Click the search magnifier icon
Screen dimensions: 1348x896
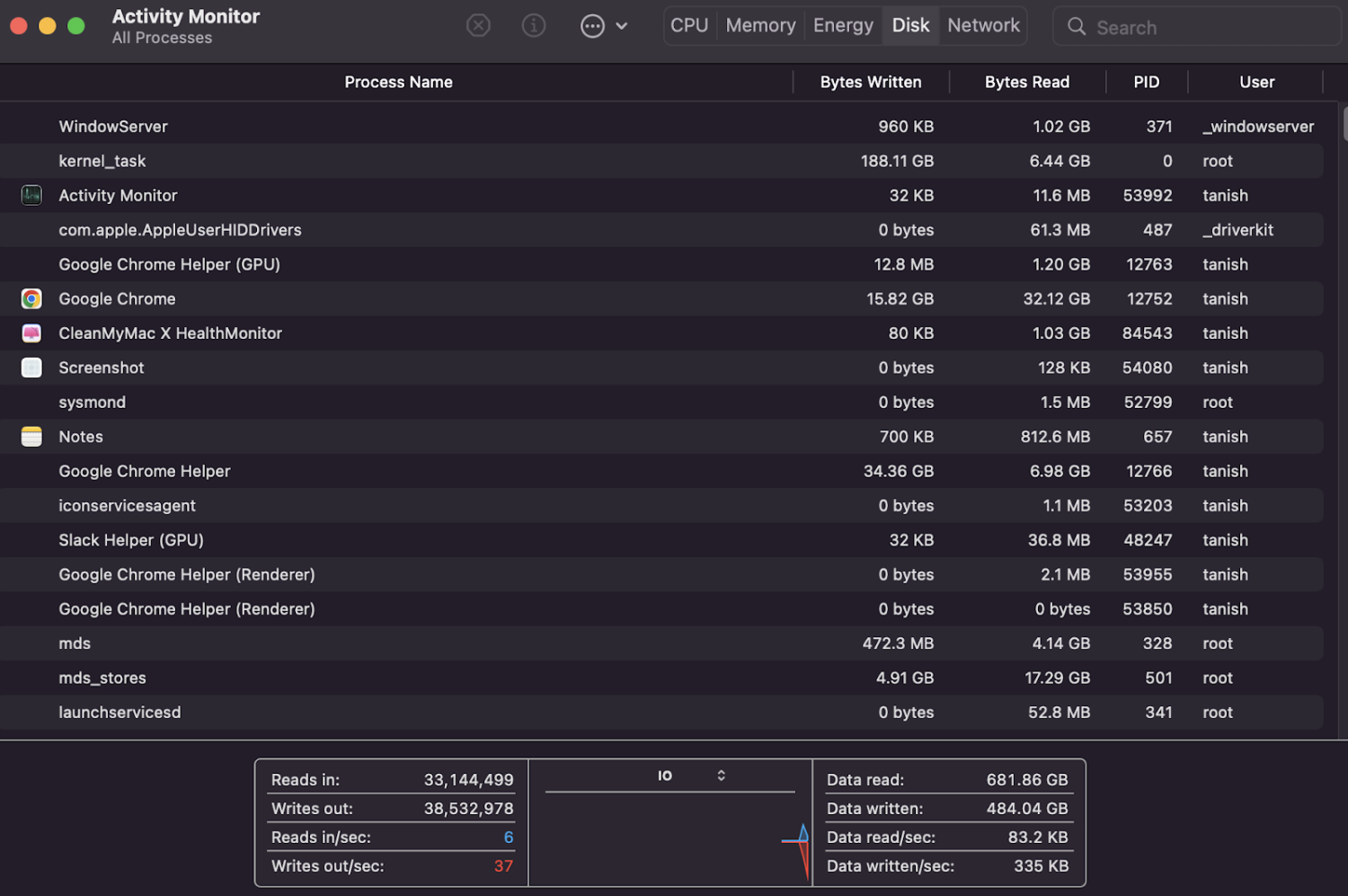click(1076, 27)
